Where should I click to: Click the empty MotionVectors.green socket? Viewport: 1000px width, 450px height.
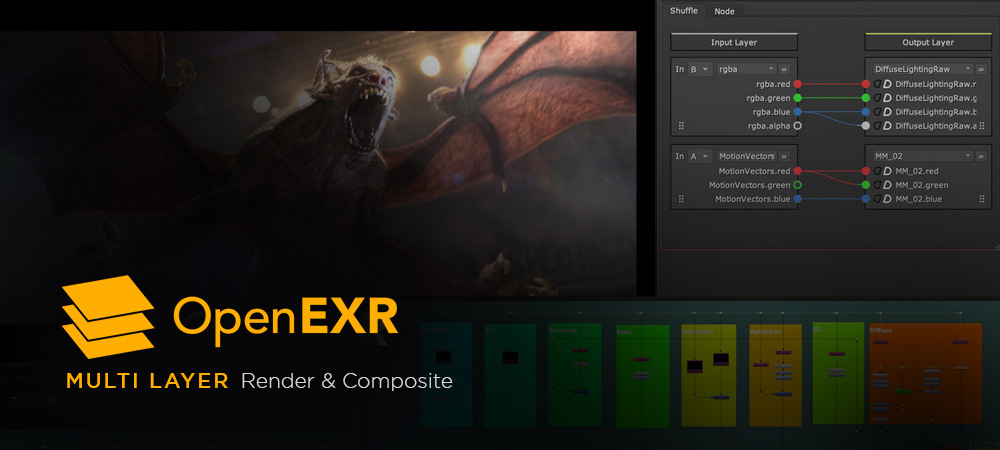pos(797,185)
